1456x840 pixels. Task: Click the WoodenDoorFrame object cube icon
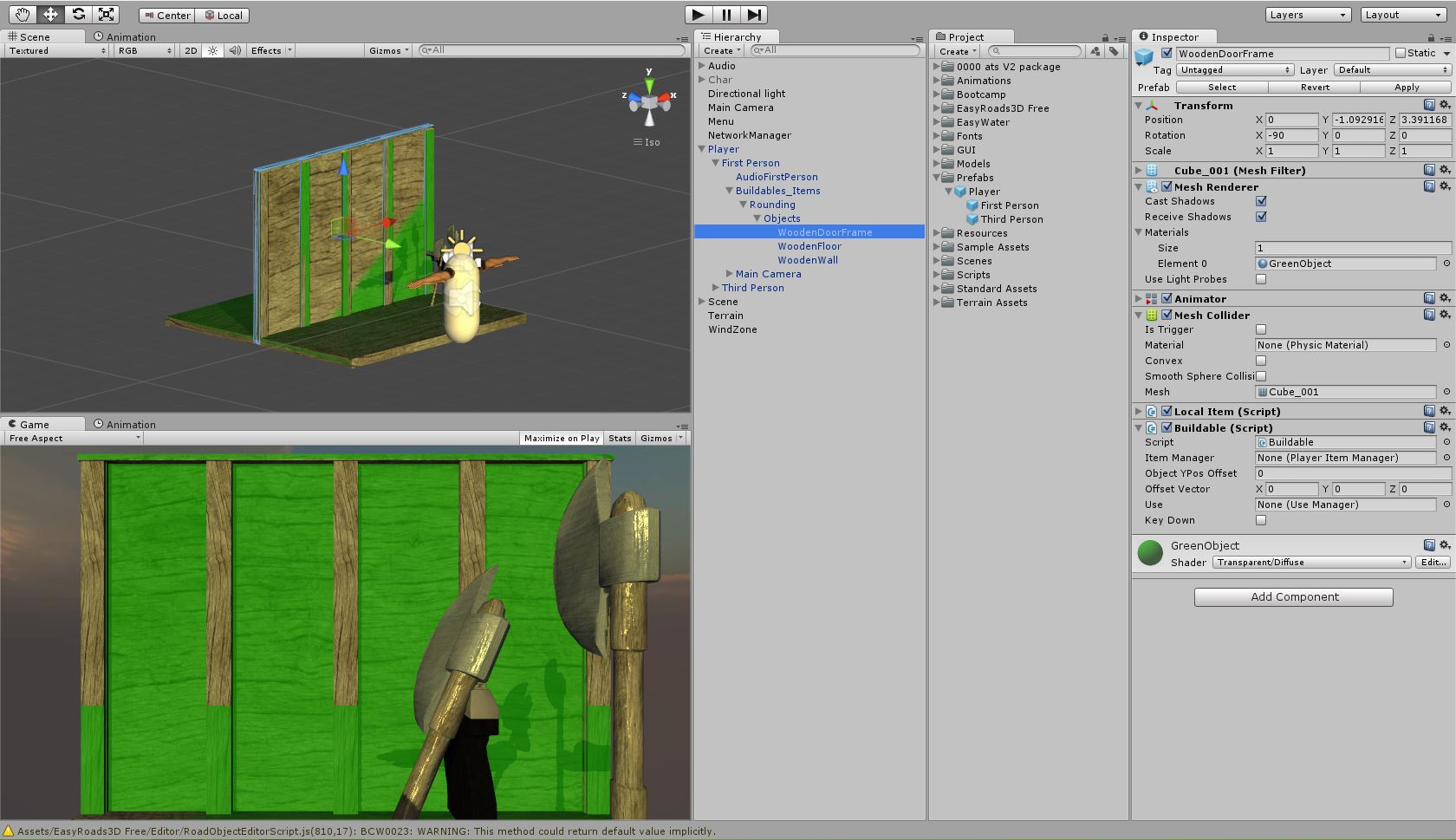click(x=1144, y=56)
